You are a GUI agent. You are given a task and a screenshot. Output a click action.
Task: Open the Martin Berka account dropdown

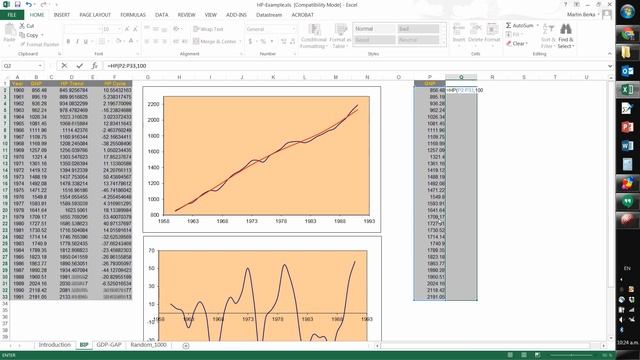click(583, 14)
